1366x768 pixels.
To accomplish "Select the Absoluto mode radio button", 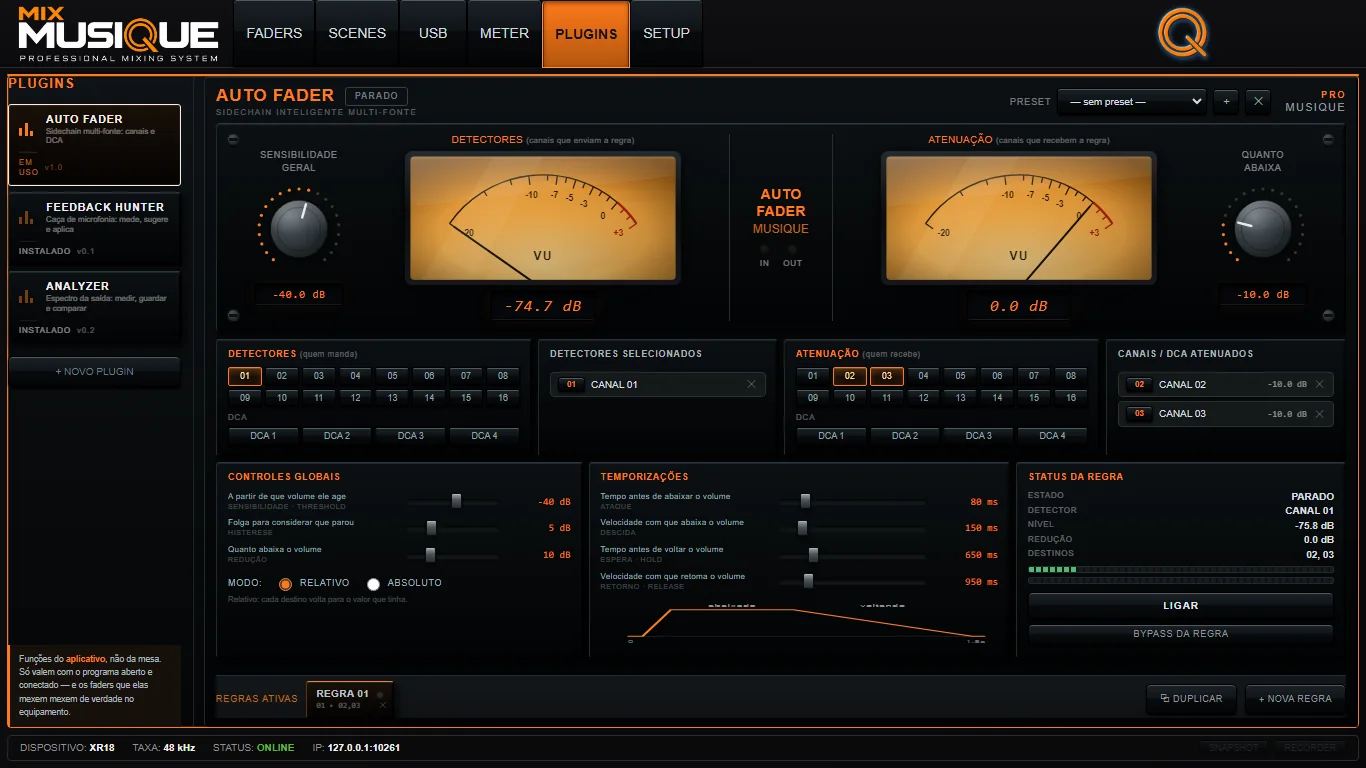I will 374,583.
